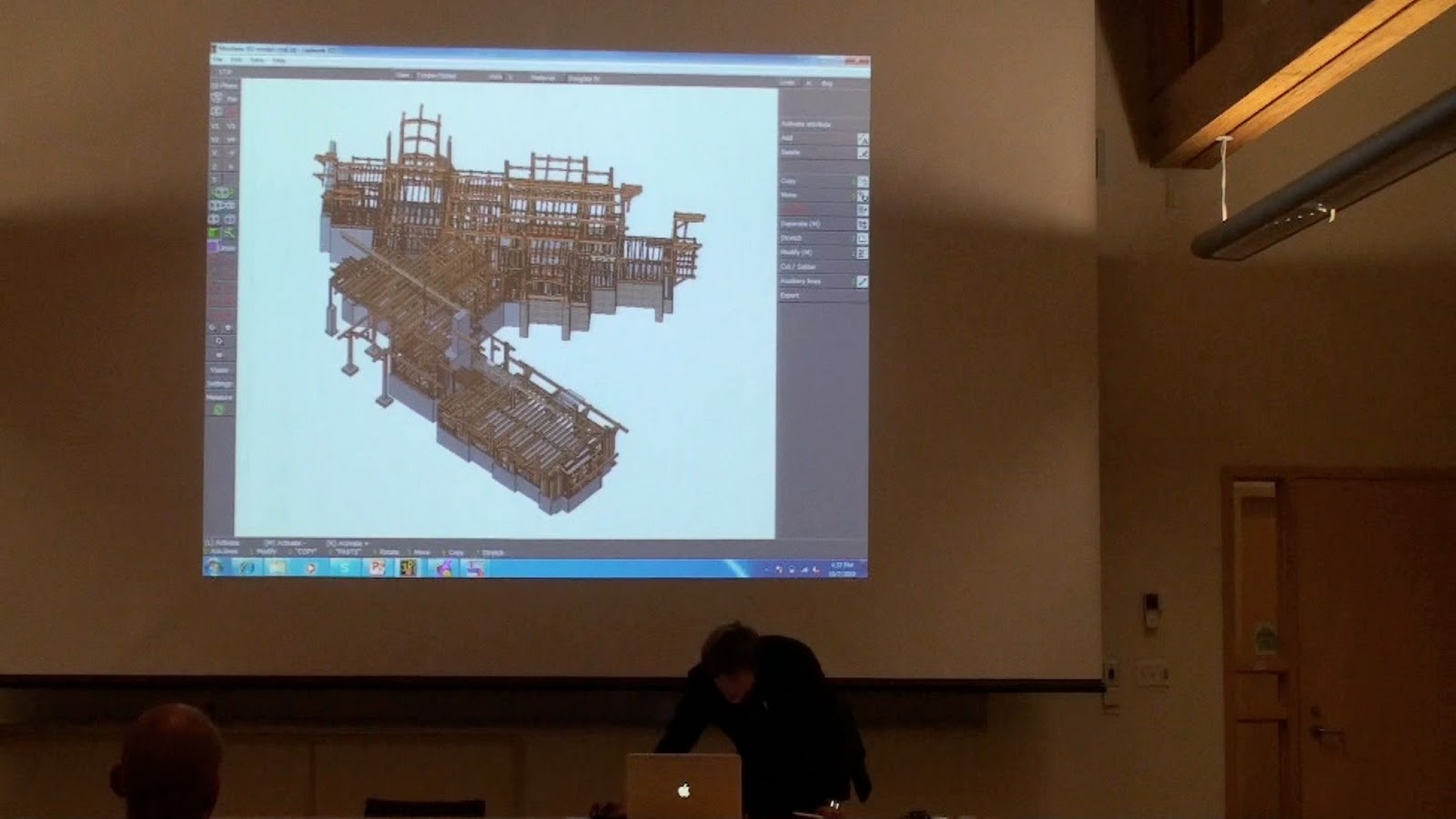1456x819 pixels.
Task: Click the icon beside the red-labeled function
Action: (x=862, y=210)
